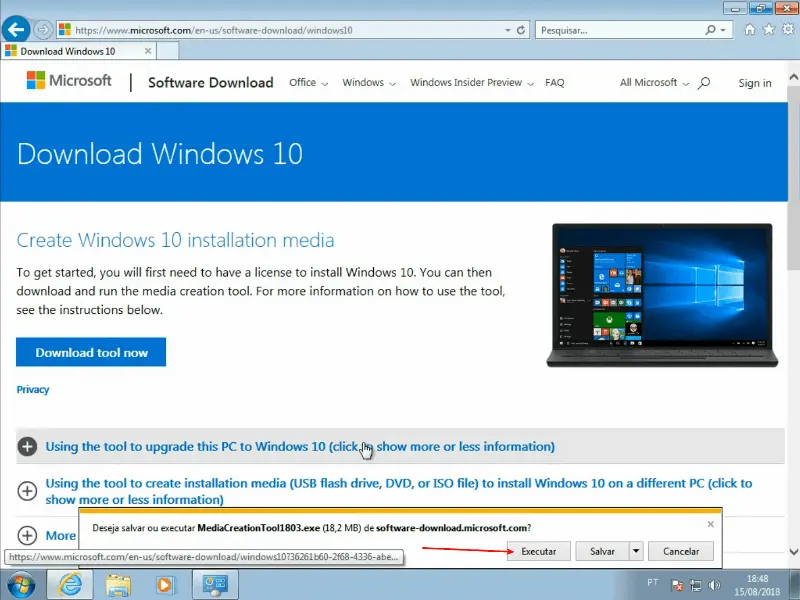Viewport: 800px width, 600px height.
Task: Click Sign in
Action: point(755,83)
